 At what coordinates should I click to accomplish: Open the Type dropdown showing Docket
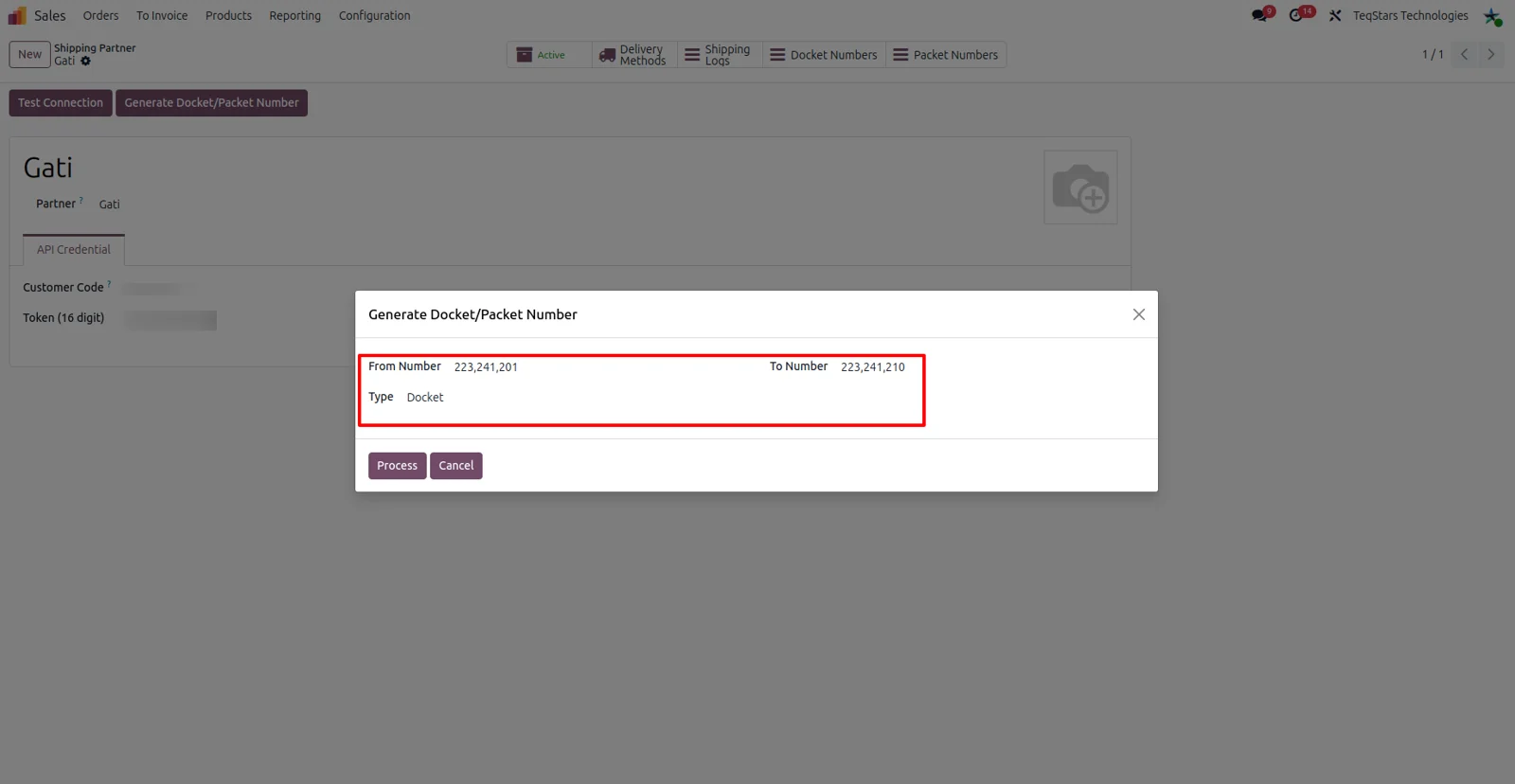tap(425, 398)
